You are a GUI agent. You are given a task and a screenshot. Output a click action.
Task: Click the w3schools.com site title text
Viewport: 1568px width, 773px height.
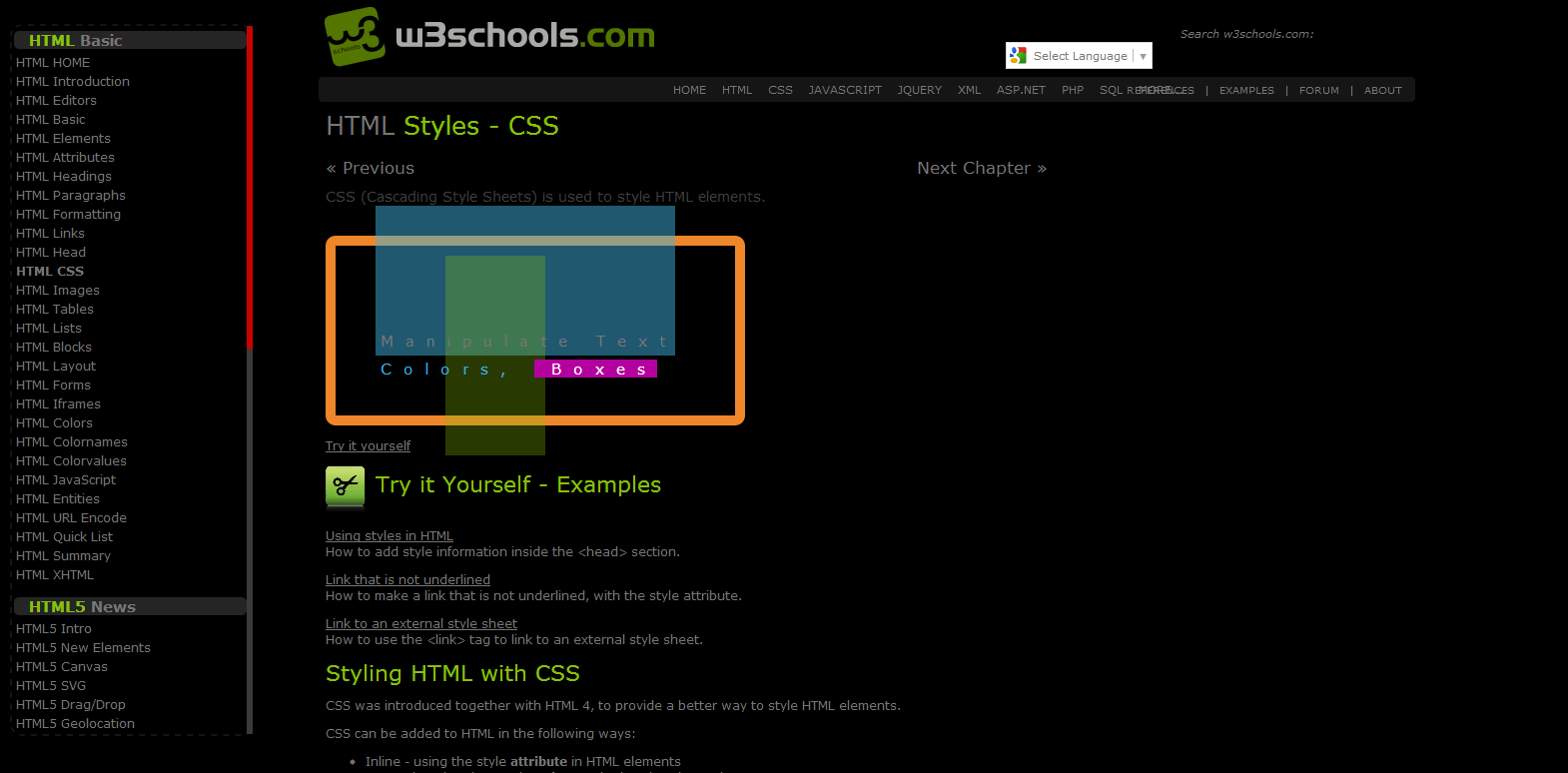(525, 36)
